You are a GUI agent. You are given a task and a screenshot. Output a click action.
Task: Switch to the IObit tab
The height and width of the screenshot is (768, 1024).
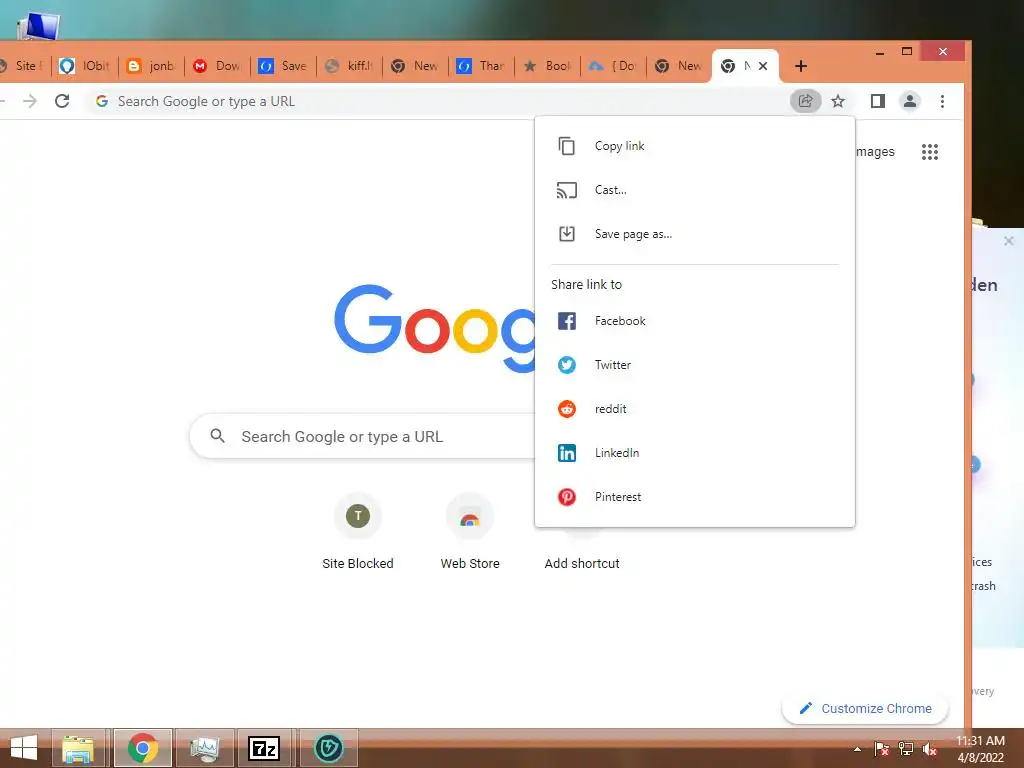point(85,66)
